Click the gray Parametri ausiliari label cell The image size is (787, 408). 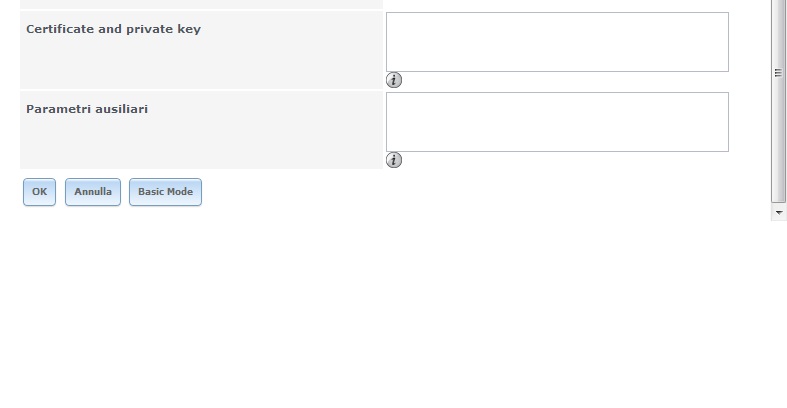201,130
